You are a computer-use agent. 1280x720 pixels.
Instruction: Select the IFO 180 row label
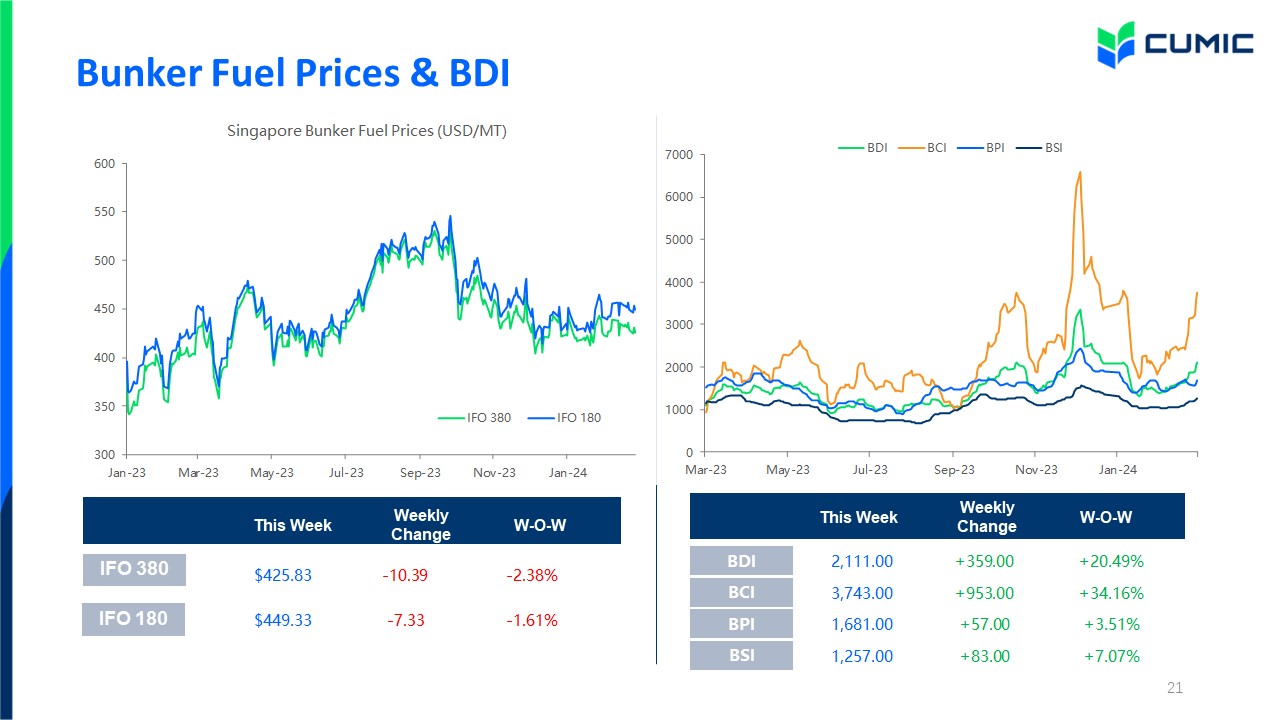pos(134,619)
